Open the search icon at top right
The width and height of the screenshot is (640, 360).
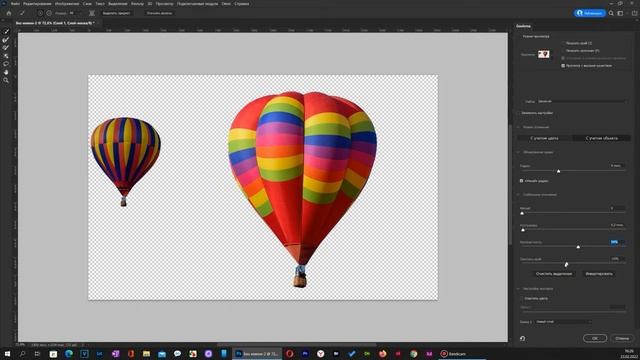tap(611, 13)
